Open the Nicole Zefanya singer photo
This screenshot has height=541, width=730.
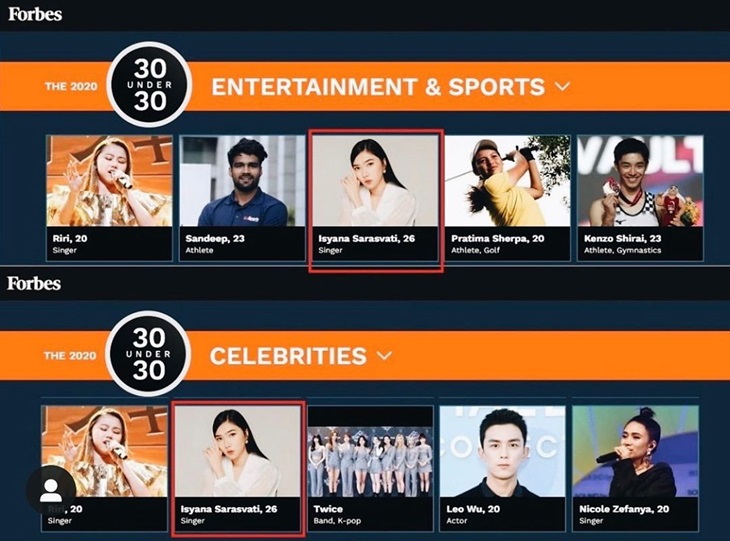[x=635, y=451]
